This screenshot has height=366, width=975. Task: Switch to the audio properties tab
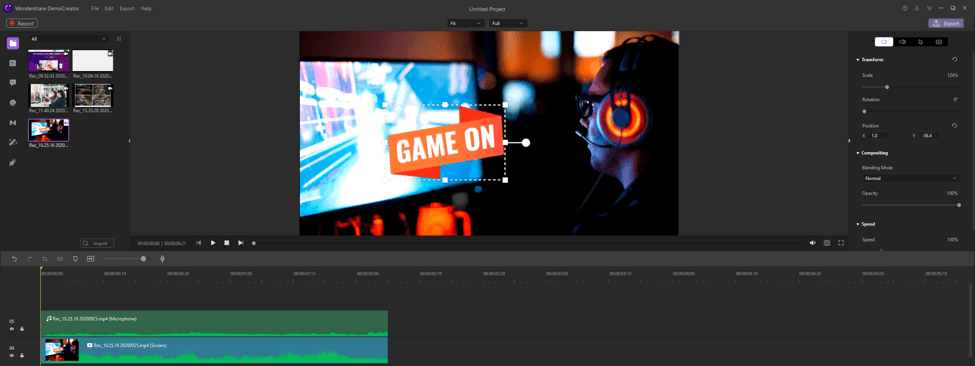tap(902, 42)
